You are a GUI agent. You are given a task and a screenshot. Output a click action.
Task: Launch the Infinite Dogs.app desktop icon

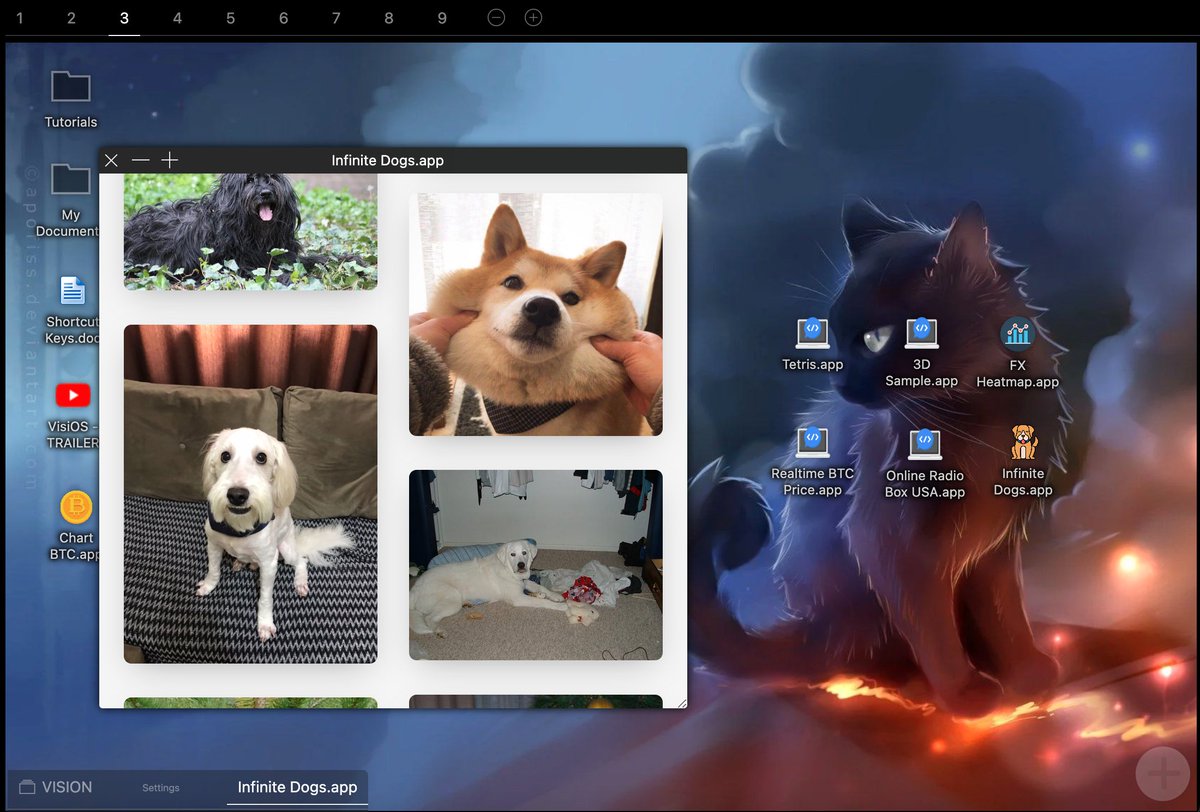(x=1023, y=442)
